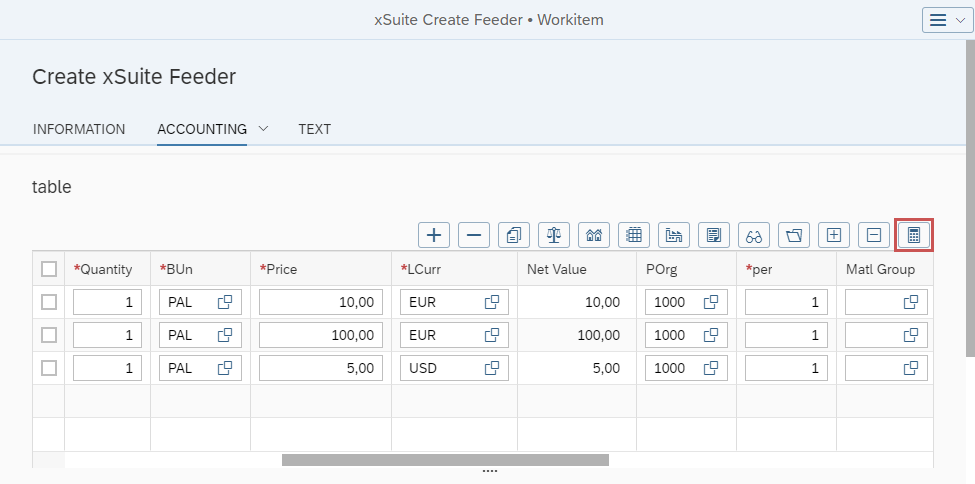This screenshot has height=484, width=975.
Task: Tick the select-all checkbox in table header
Action: point(49,269)
